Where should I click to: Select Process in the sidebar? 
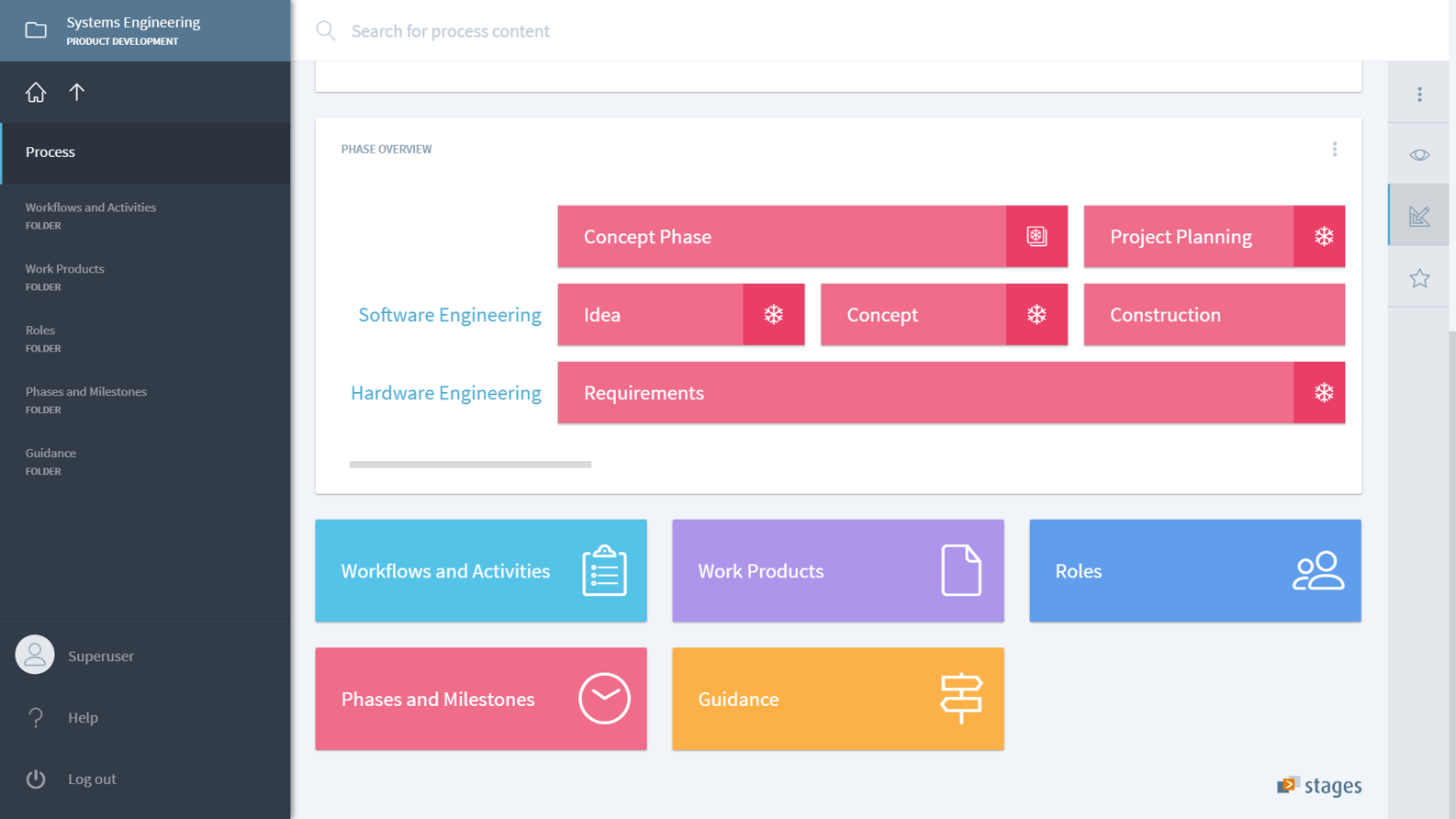click(50, 152)
